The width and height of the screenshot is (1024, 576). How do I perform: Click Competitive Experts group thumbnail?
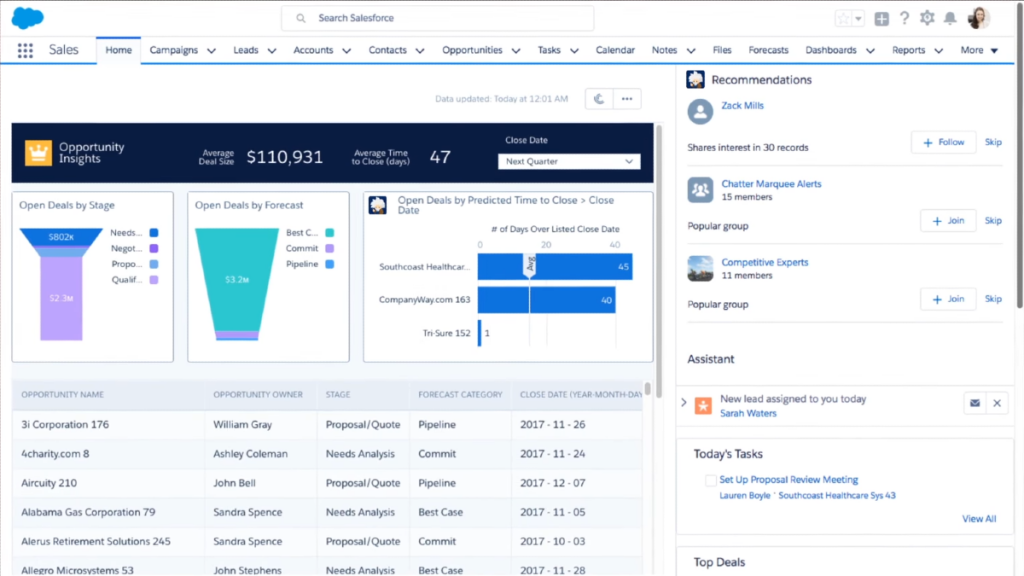(x=700, y=268)
